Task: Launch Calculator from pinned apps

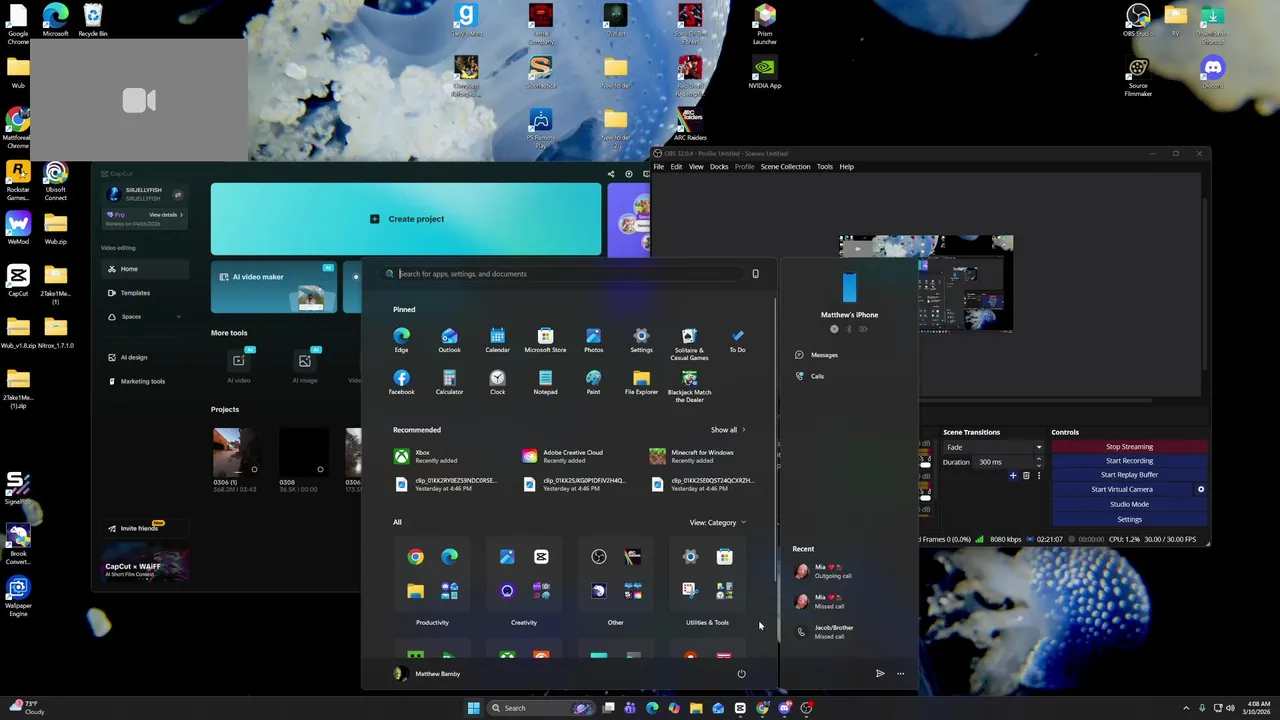Action: pos(449,382)
